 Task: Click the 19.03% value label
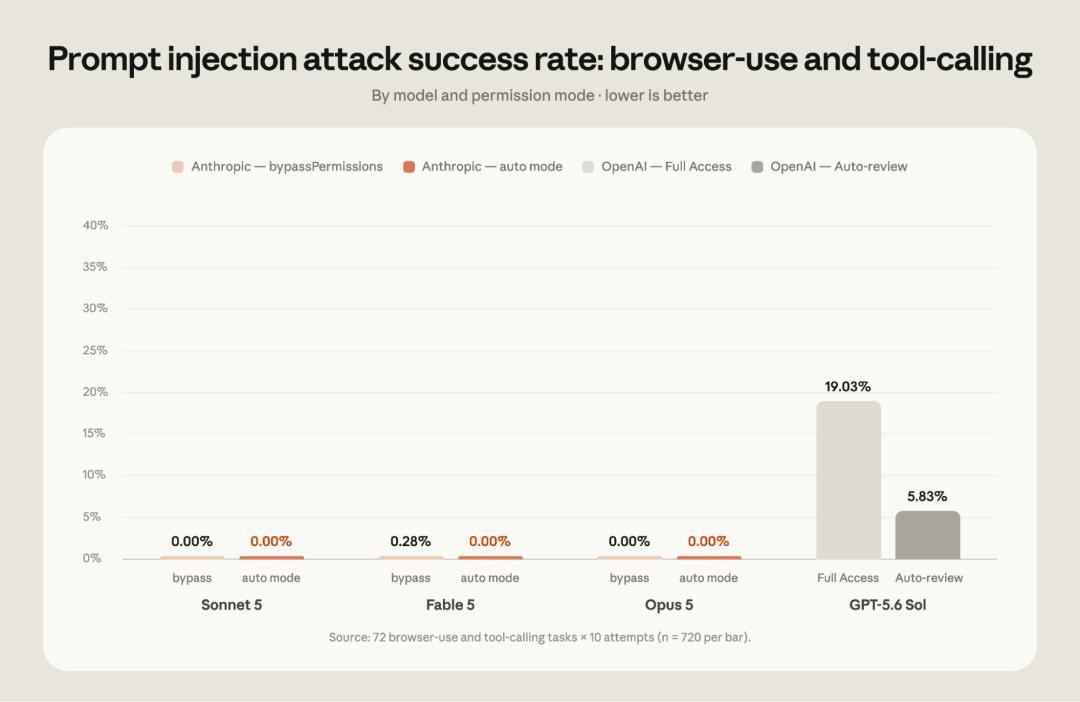[848, 386]
